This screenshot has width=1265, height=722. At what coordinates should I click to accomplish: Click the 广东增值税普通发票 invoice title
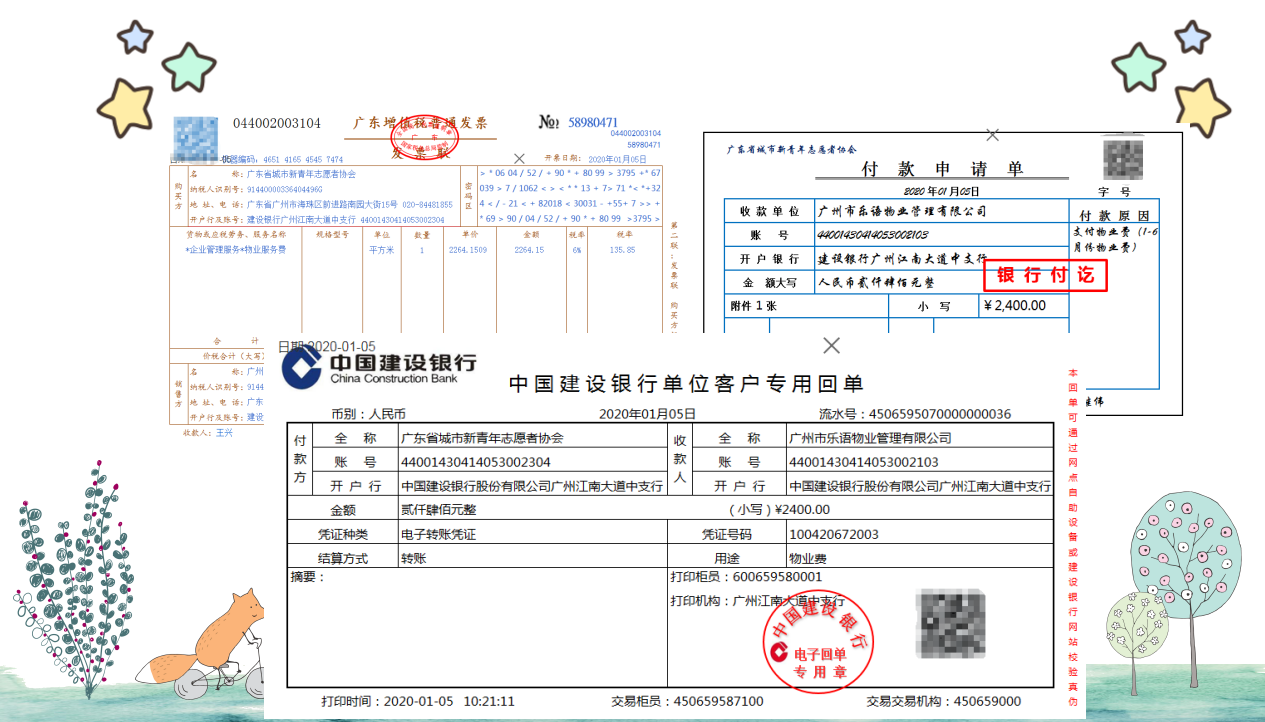[x=420, y=123]
